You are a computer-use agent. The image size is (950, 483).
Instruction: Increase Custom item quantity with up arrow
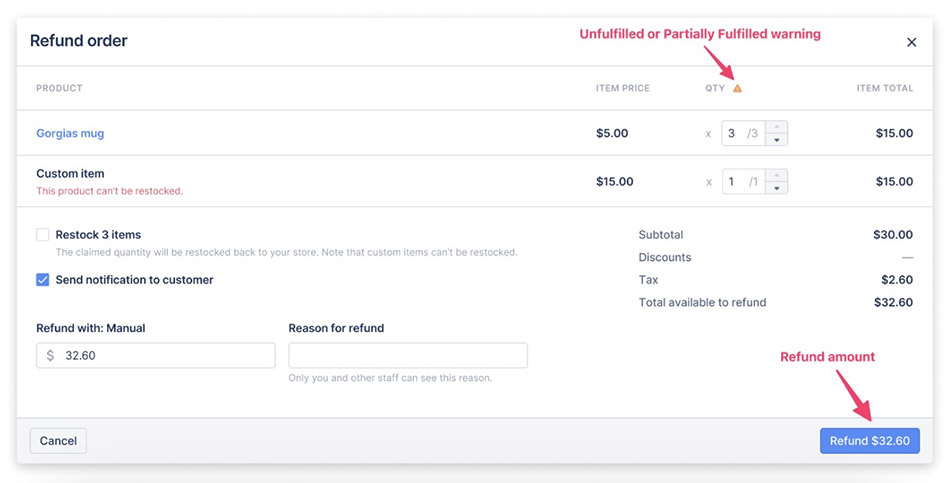[x=777, y=175]
